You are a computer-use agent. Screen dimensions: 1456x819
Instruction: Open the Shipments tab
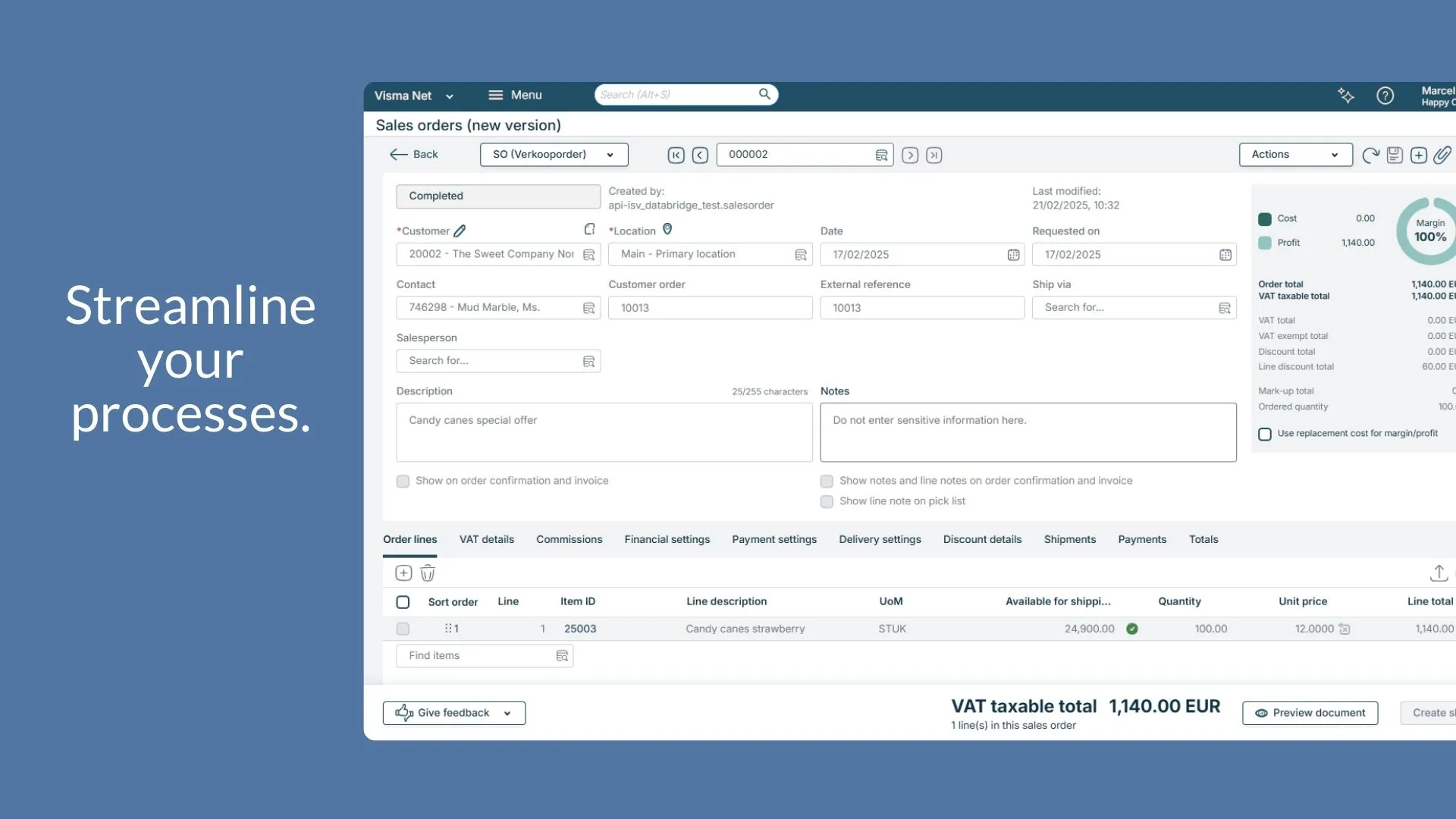pyautogui.click(x=1069, y=539)
